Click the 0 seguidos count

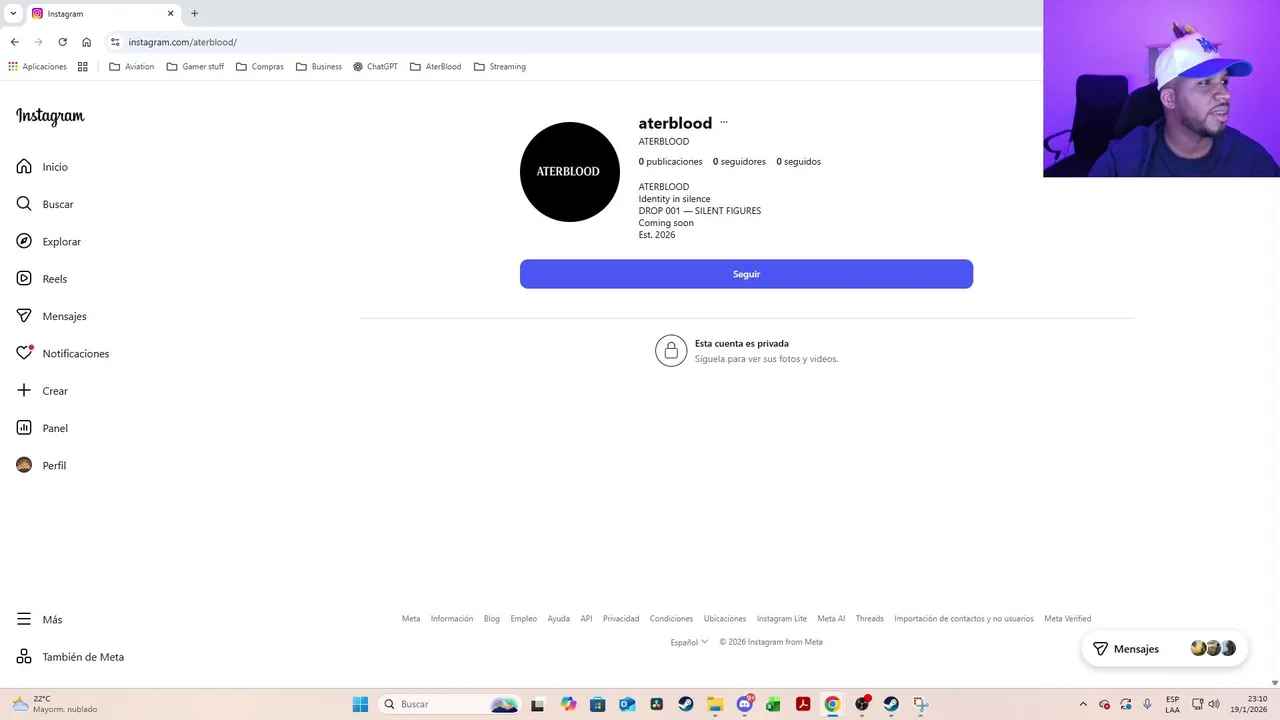coord(798,162)
